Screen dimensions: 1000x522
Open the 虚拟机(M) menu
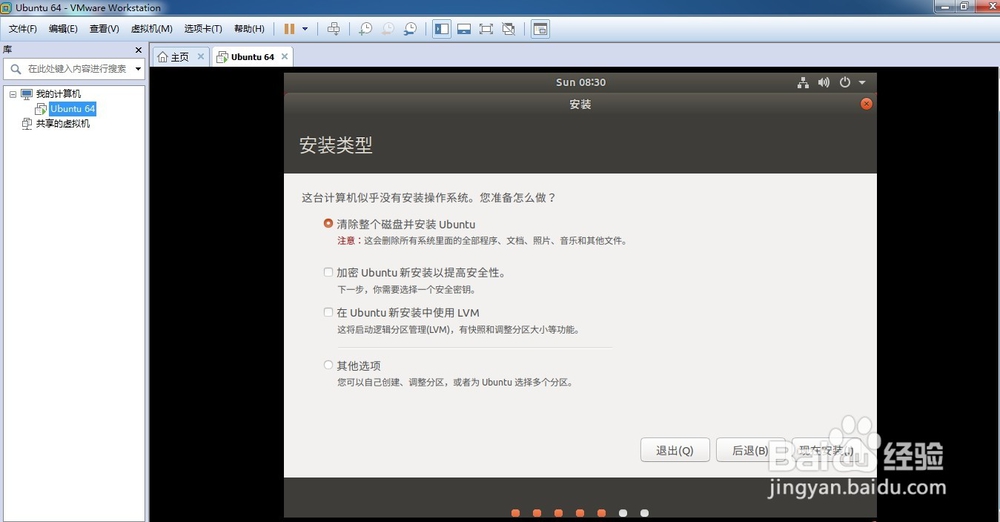coord(151,29)
